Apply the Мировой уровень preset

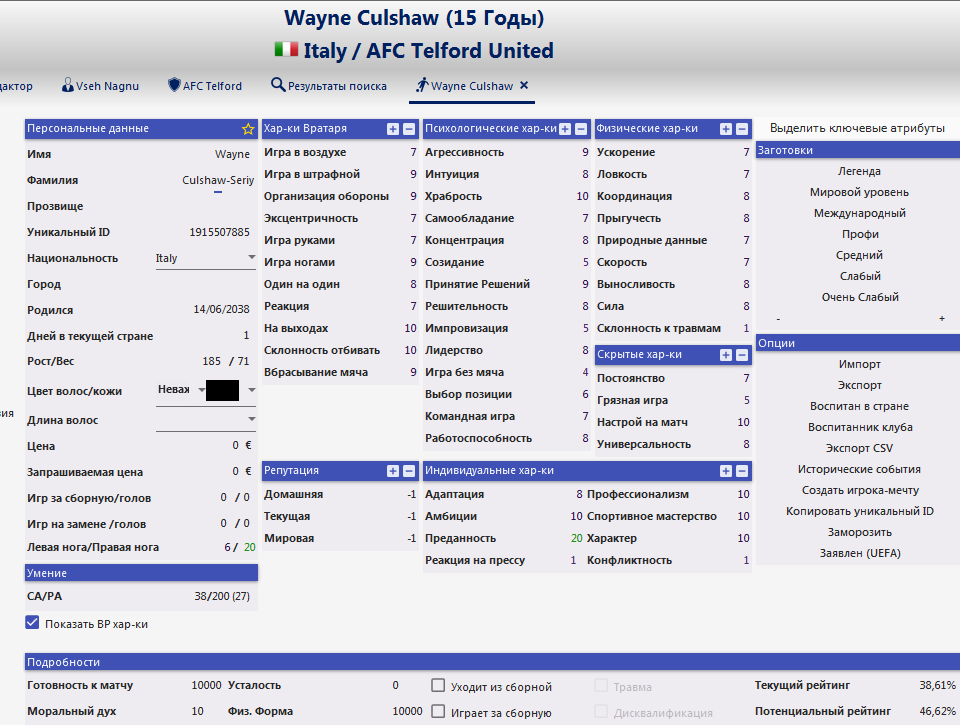tap(860, 192)
